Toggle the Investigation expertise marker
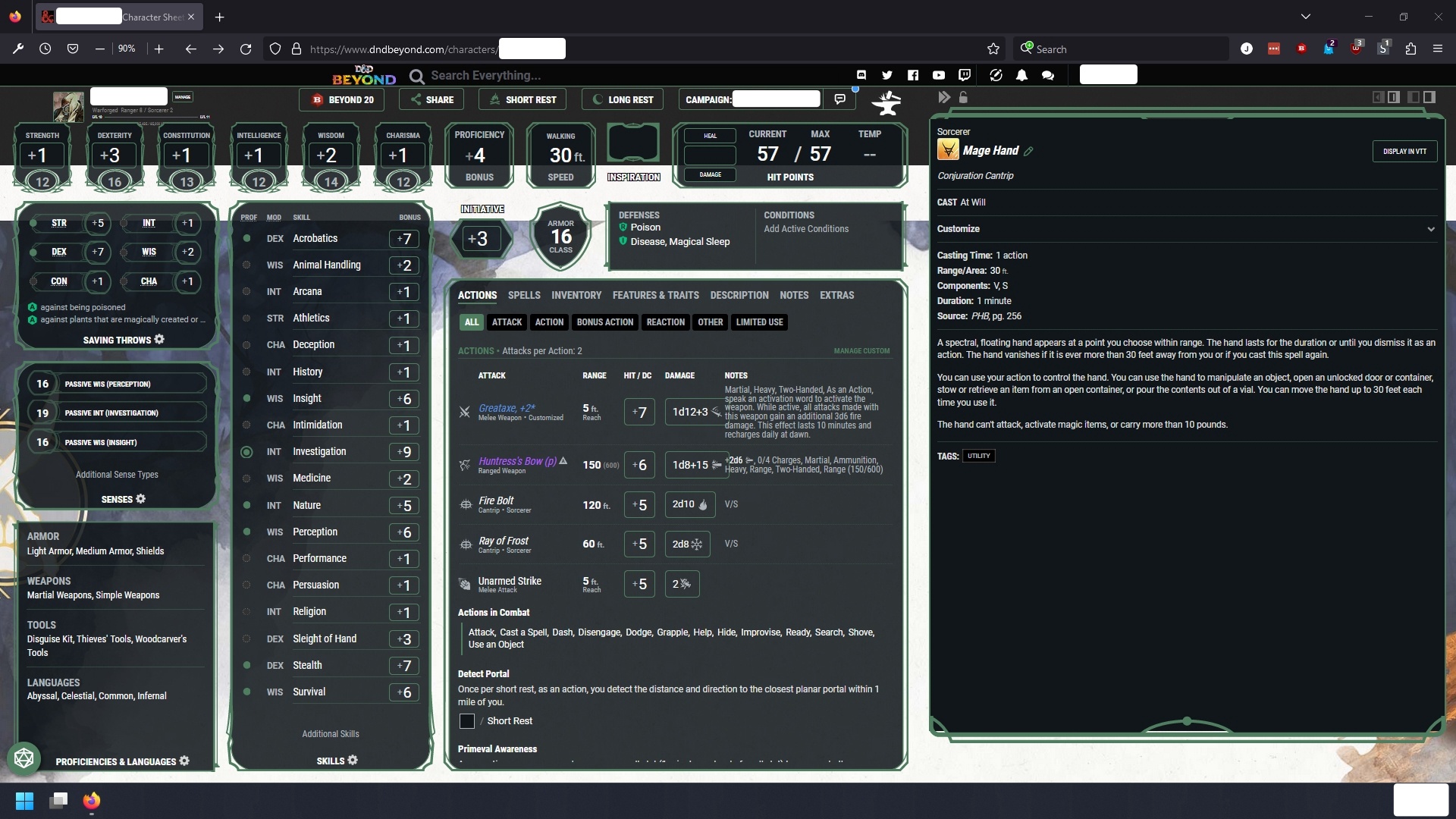The image size is (1456, 819). point(246,452)
